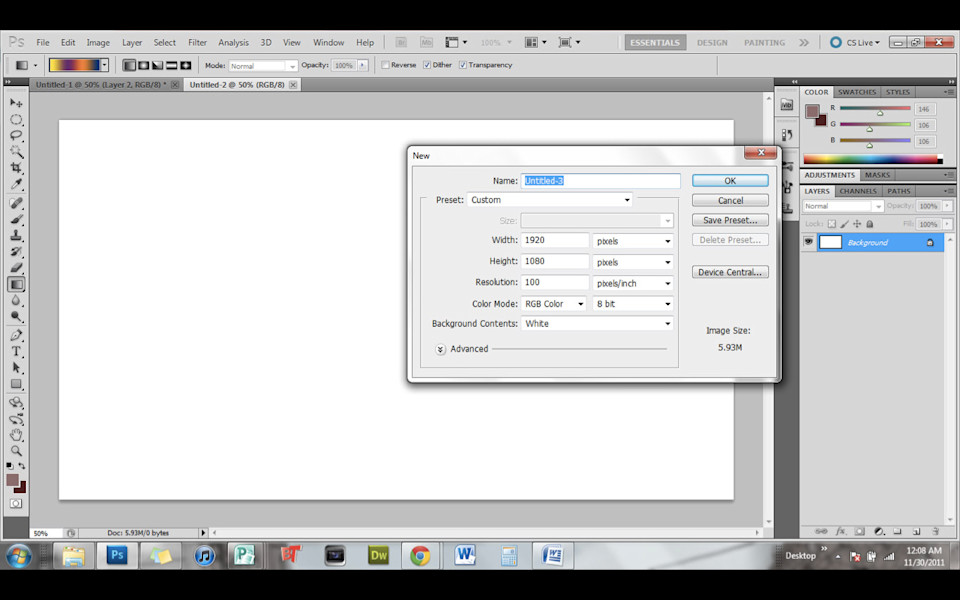
Task: Click OK in the New dialog
Action: [730, 181]
